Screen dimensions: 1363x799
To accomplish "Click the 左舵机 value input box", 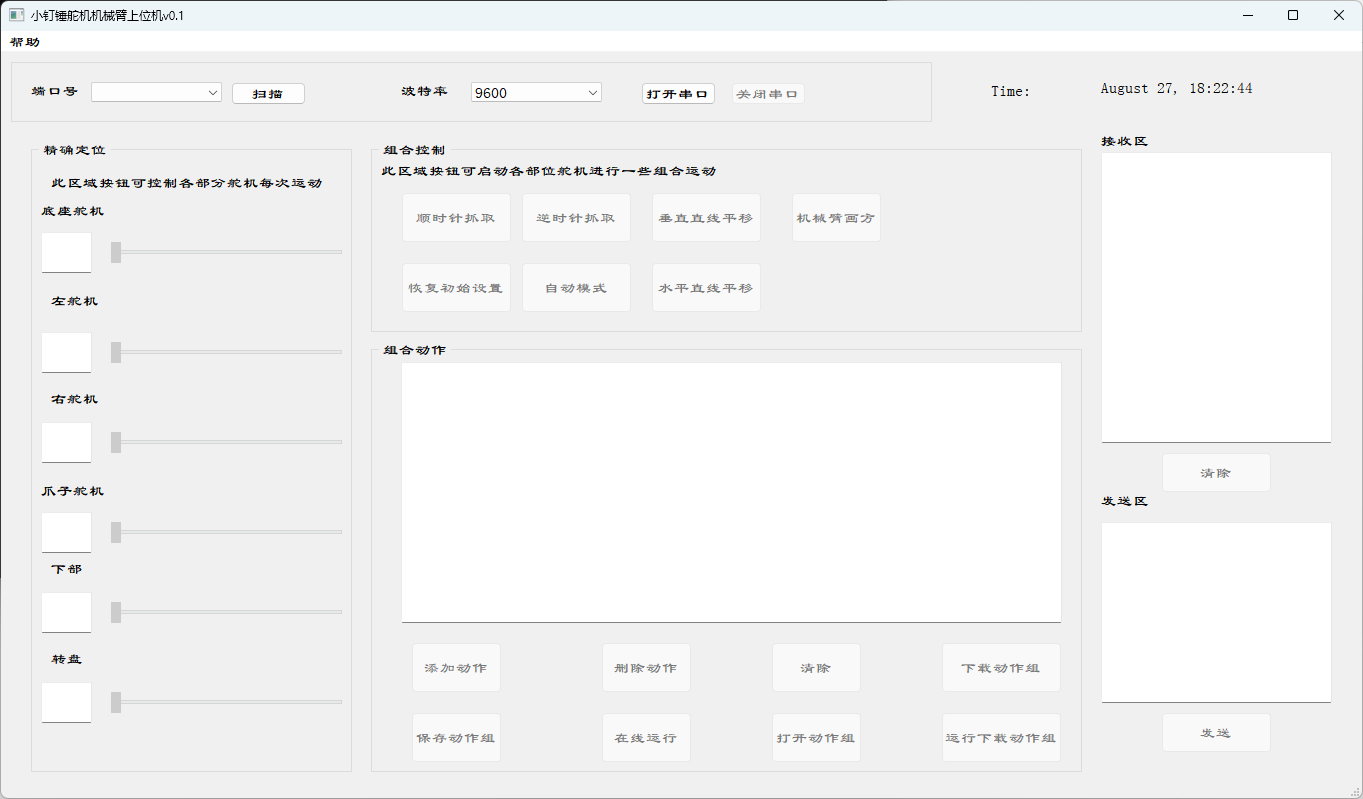I will [66, 352].
